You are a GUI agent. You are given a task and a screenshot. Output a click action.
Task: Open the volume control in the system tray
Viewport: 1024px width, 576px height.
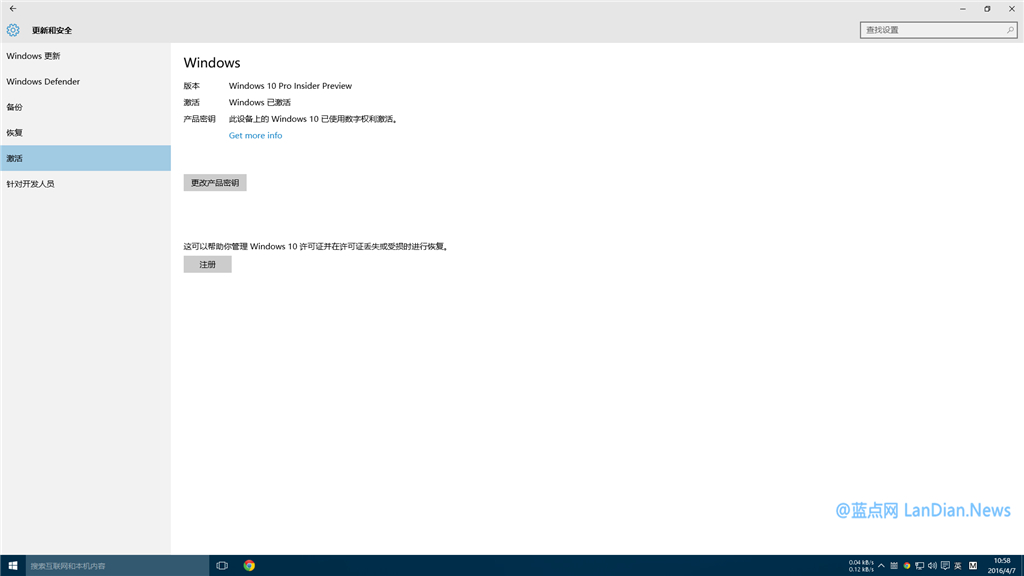pyautogui.click(x=933, y=565)
